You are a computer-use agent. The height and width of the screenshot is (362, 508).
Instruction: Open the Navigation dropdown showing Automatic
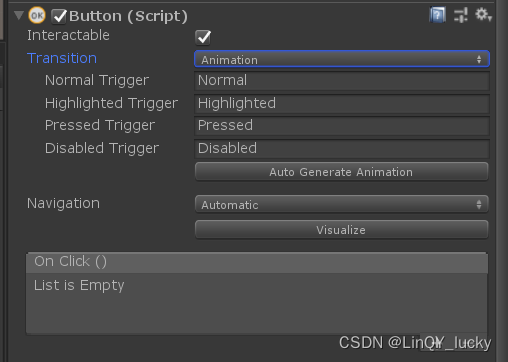[342, 204]
